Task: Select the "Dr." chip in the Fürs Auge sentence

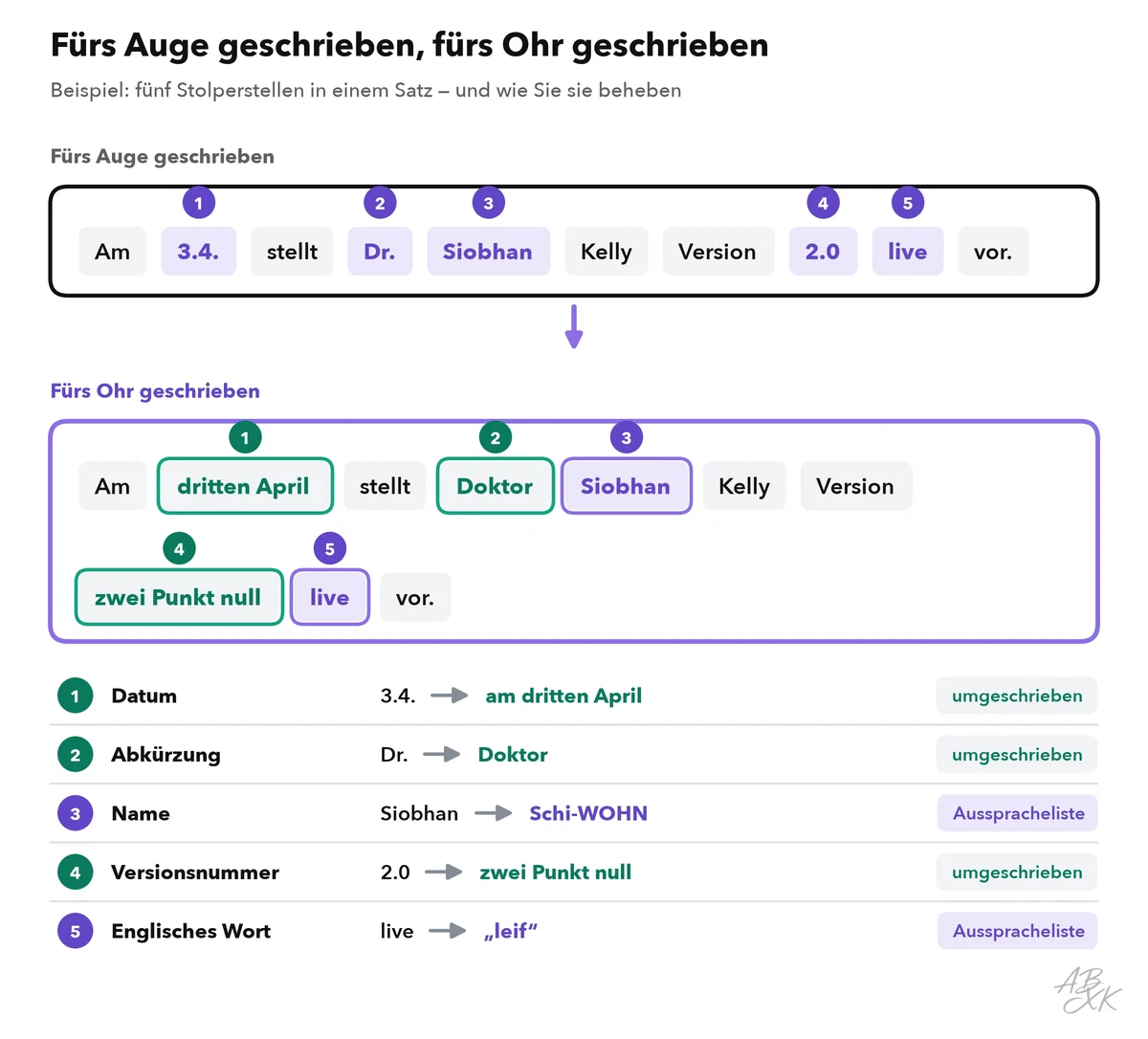Action: [380, 252]
